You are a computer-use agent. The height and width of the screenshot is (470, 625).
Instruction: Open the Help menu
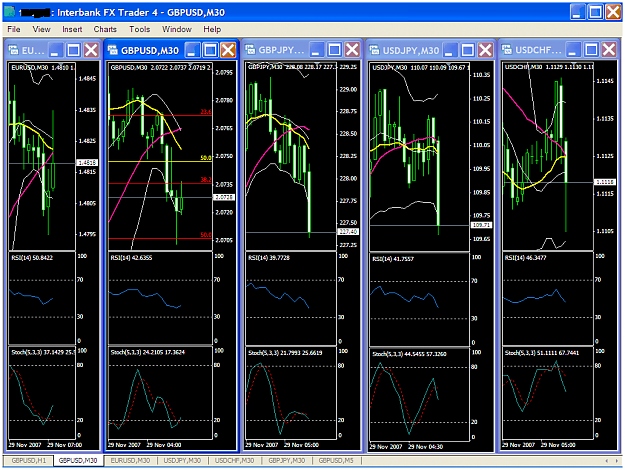point(212,29)
